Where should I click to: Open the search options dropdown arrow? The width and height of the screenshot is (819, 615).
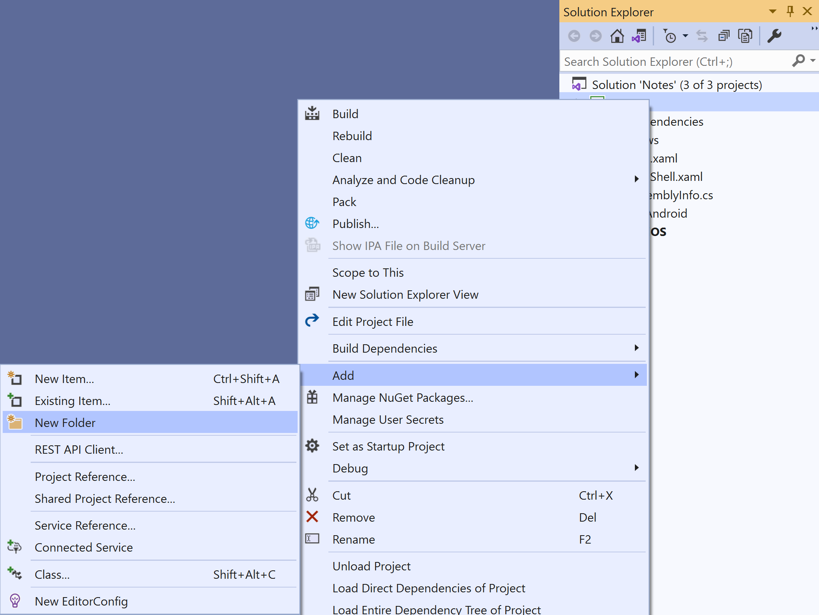point(812,62)
